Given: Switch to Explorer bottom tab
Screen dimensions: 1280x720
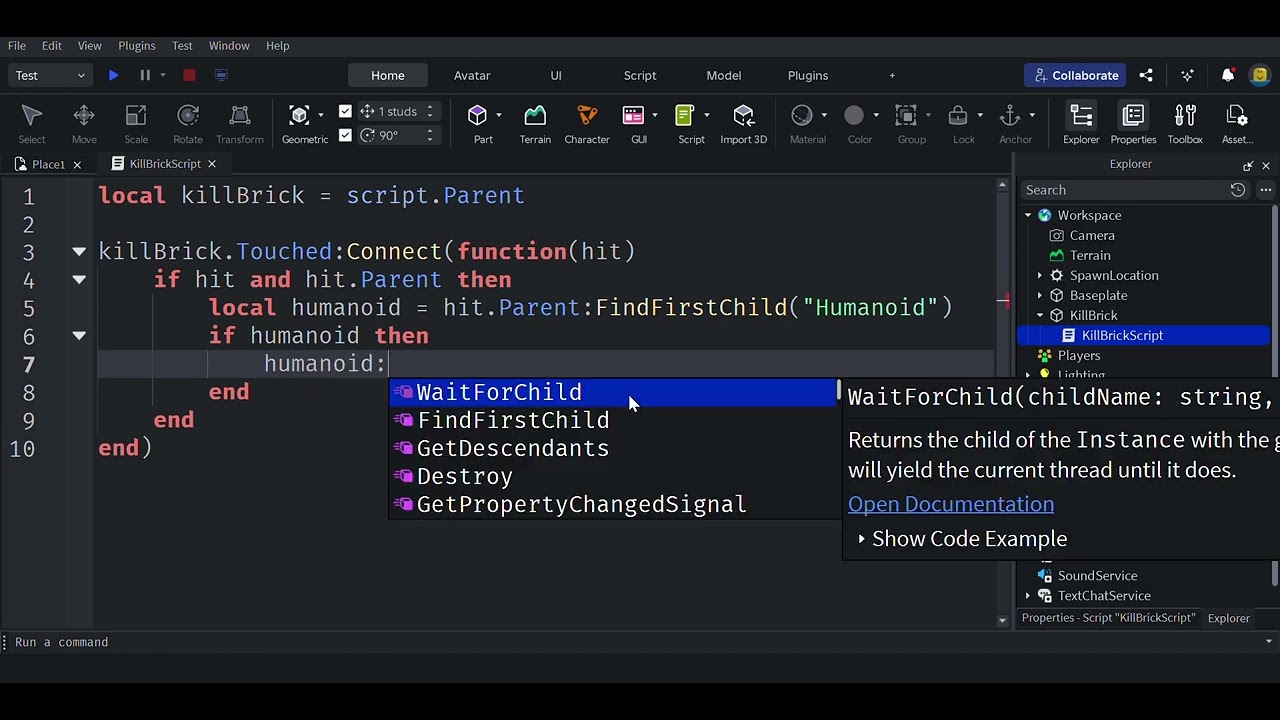Looking at the screenshot, I should (1228, 618).
